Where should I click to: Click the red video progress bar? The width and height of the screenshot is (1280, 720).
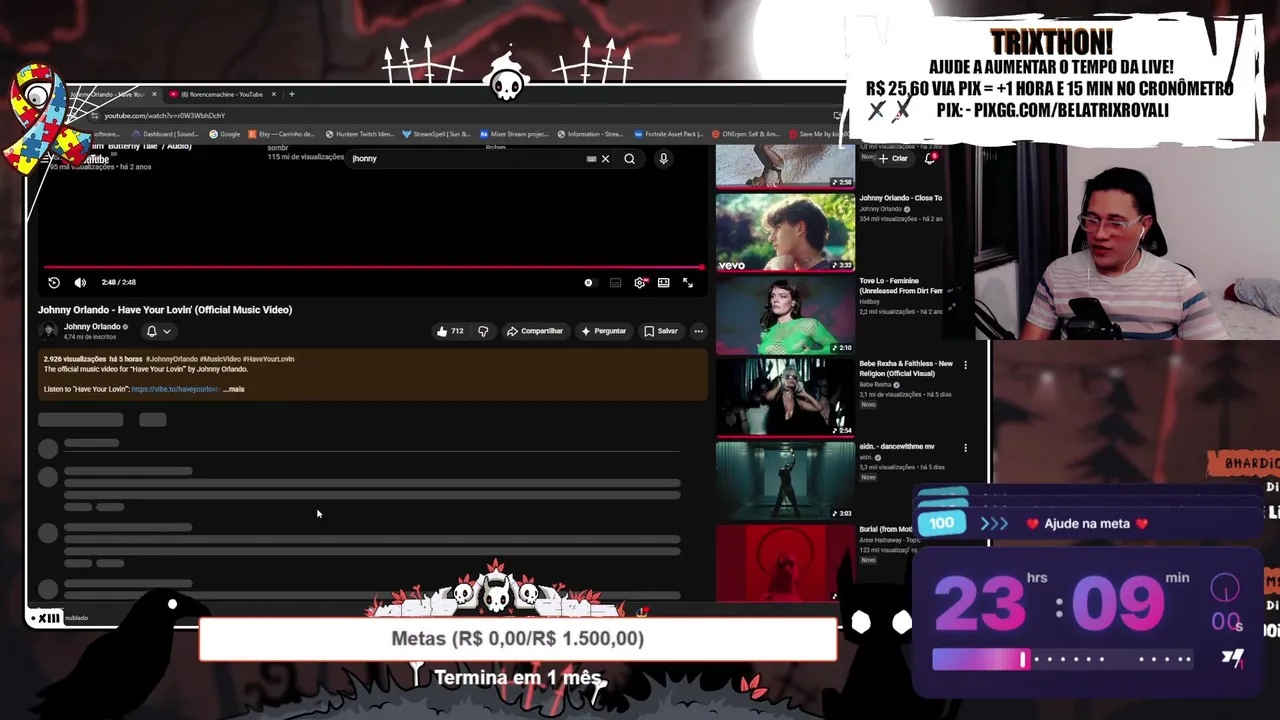pyautogui.click(x=372, y=267)
